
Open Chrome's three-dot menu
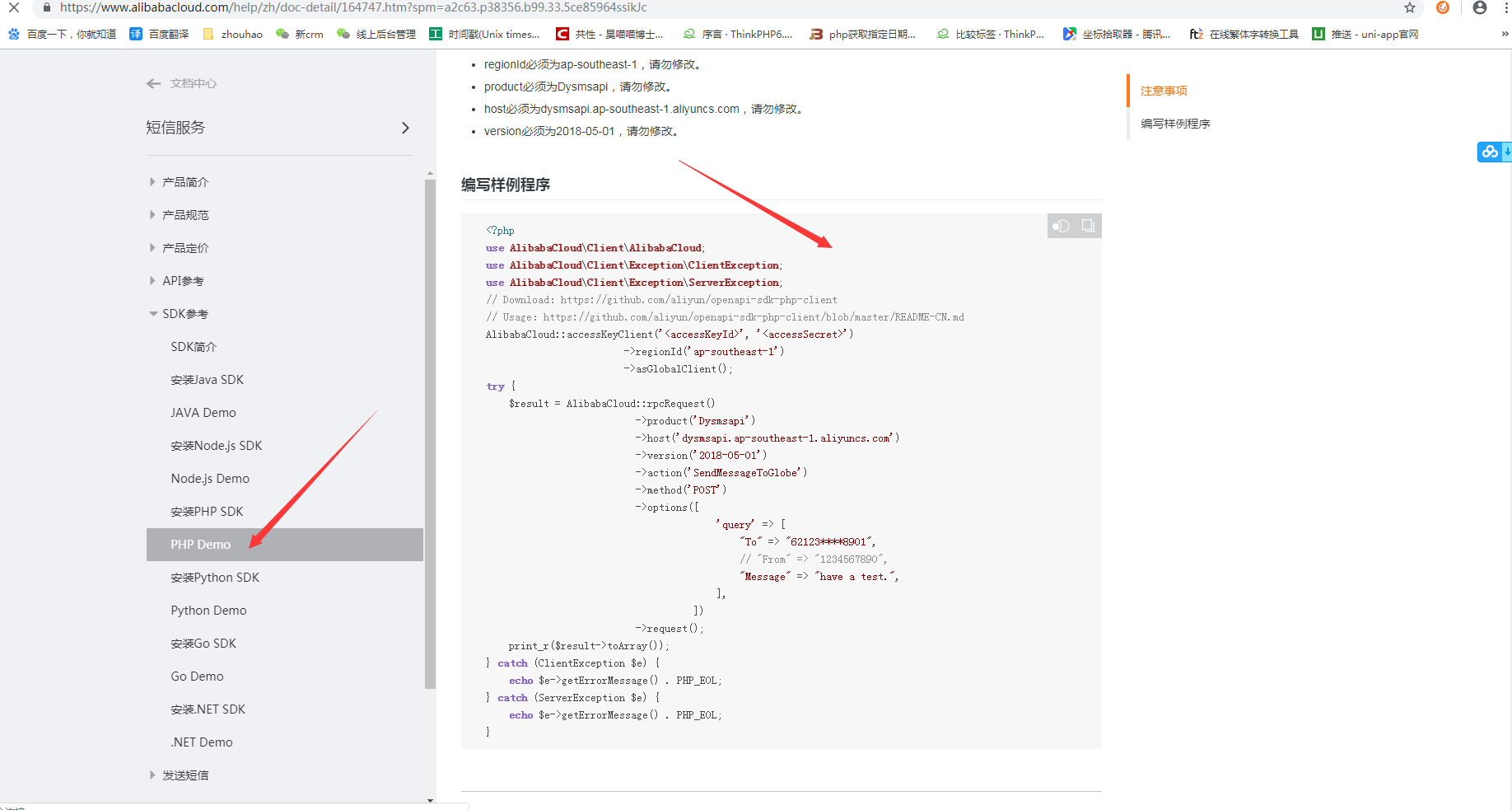(x=1505, y=7)
